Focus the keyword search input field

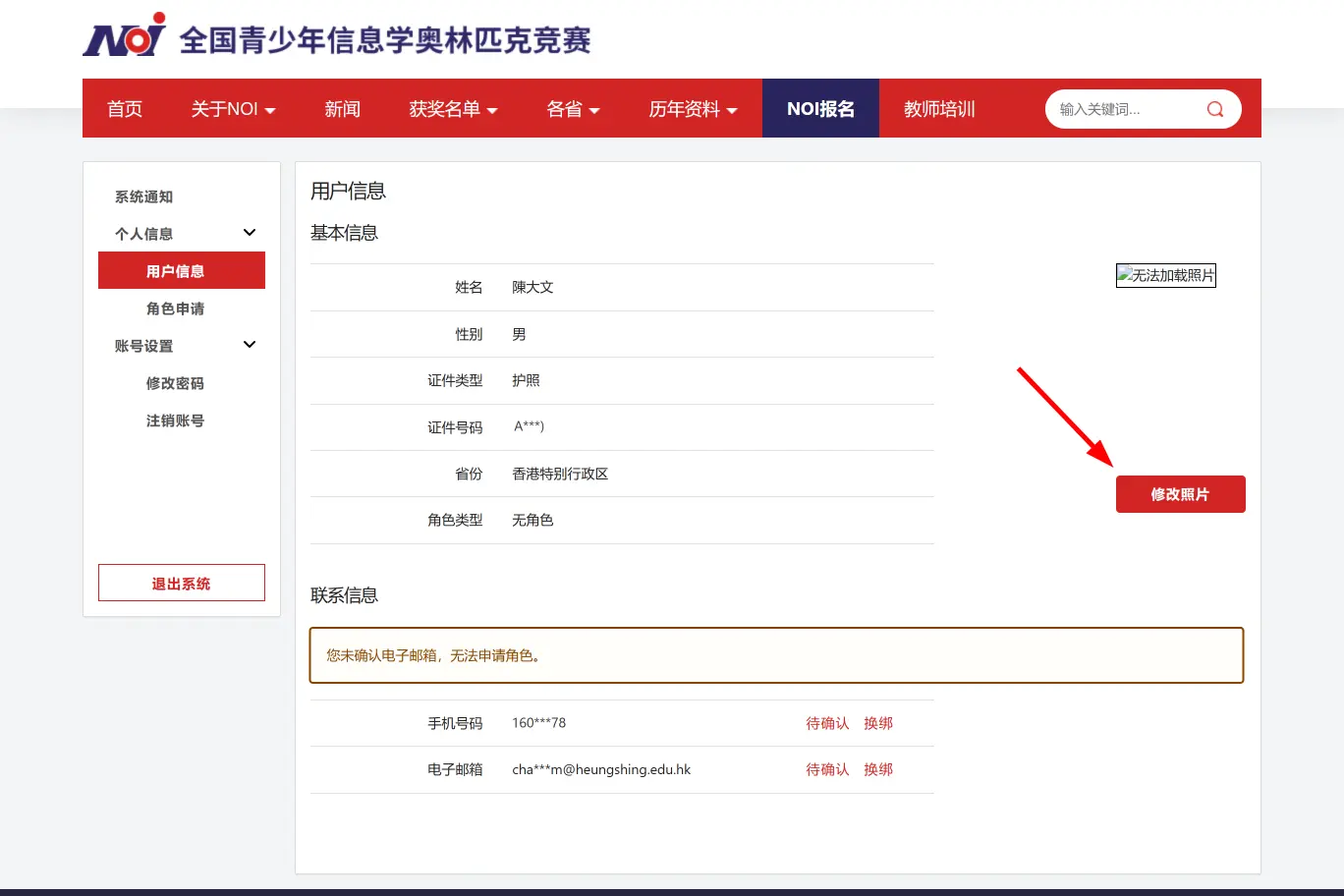[x=1127, y=109]
